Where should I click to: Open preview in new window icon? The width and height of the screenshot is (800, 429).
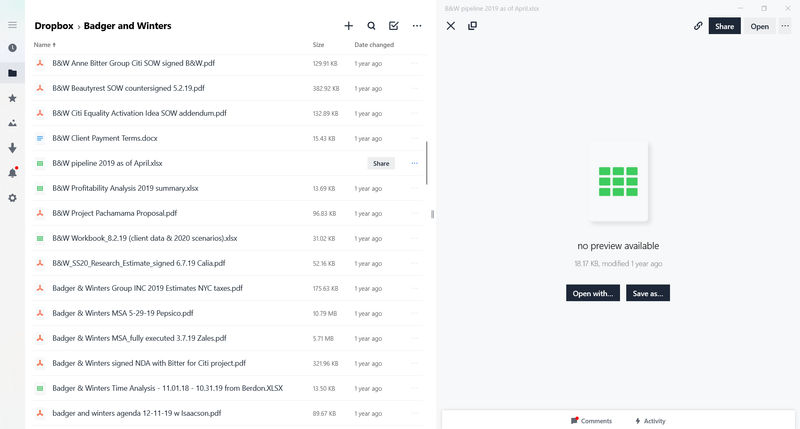click(x=472, y=26)
